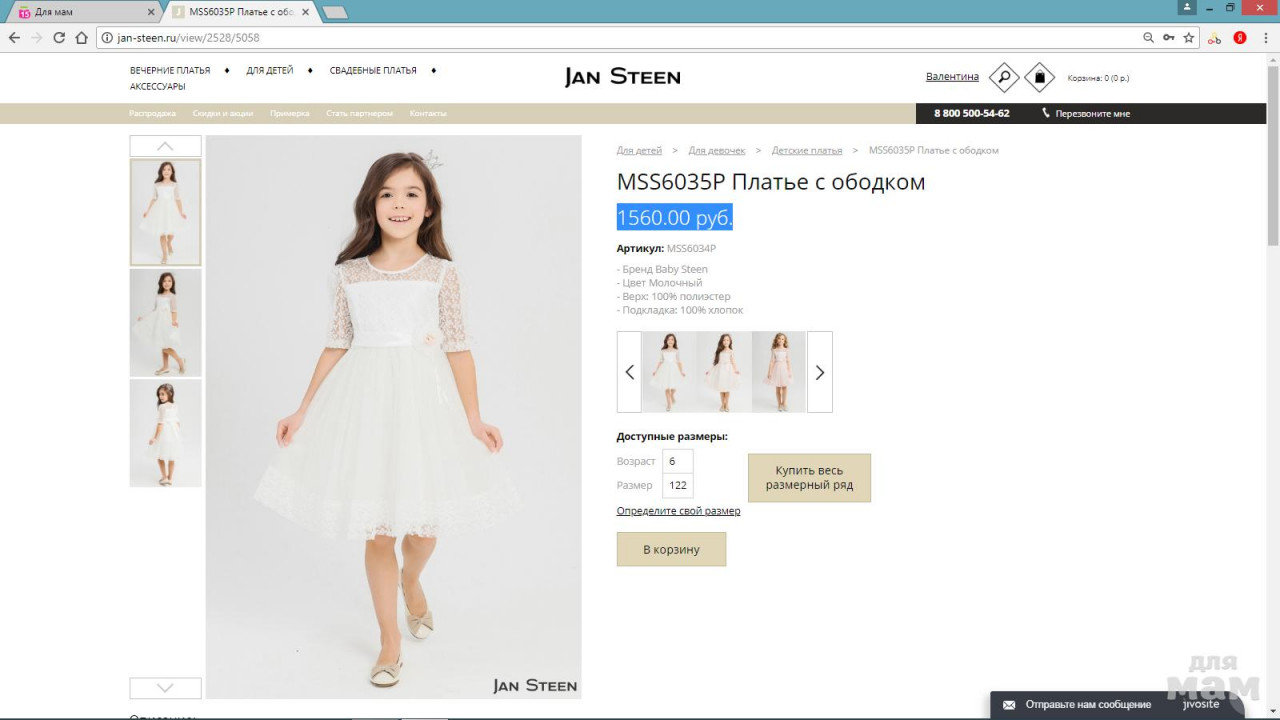1280x720 pixels.
Task: Click the search magnifier icon in header
Action: click(1003, 77)
